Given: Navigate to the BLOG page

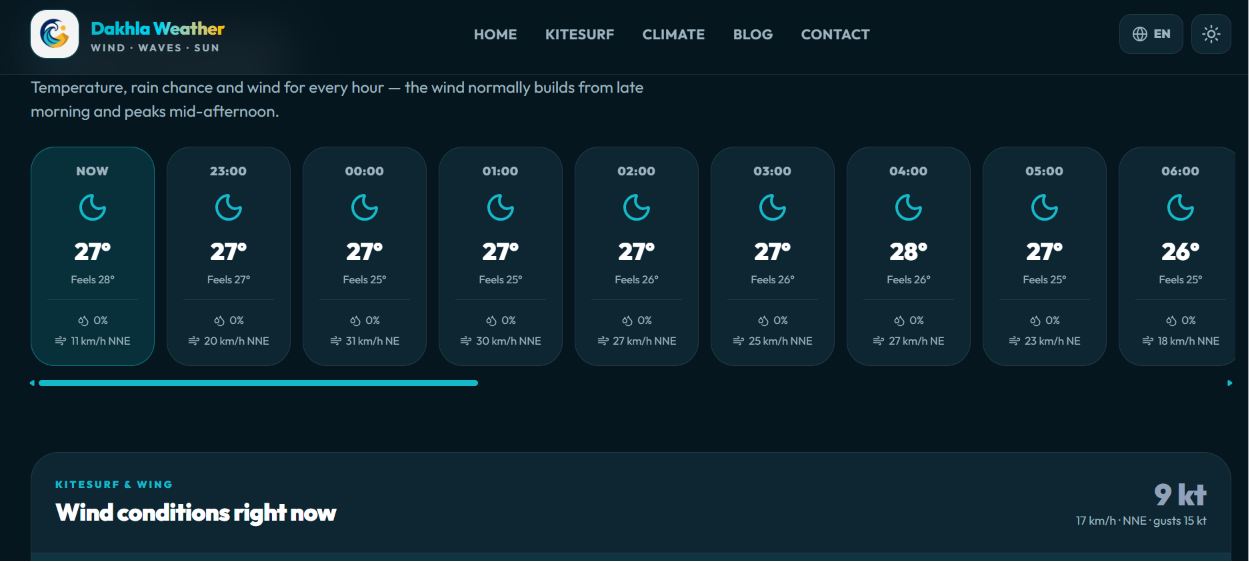Looking at the screenshot, I should 753,34.
